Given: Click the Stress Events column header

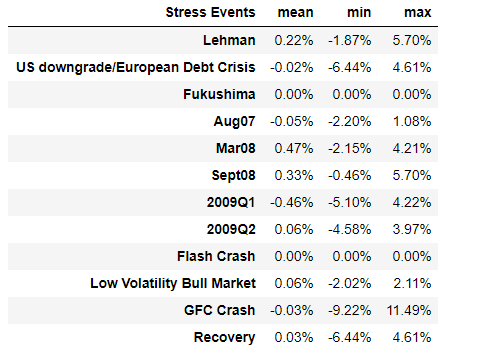Looking at the screenshot, I should pos(210,13).
